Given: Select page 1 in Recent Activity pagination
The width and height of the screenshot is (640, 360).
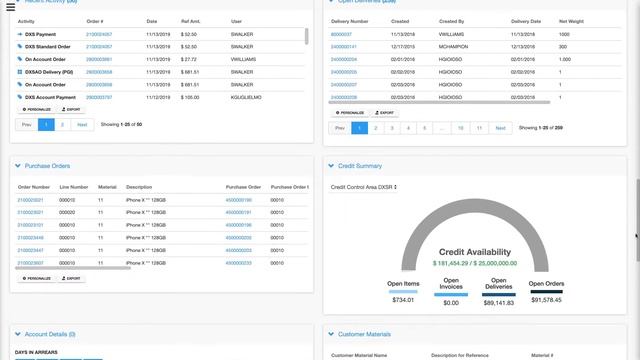Looking at the screenshot, I should click(46, 124).
